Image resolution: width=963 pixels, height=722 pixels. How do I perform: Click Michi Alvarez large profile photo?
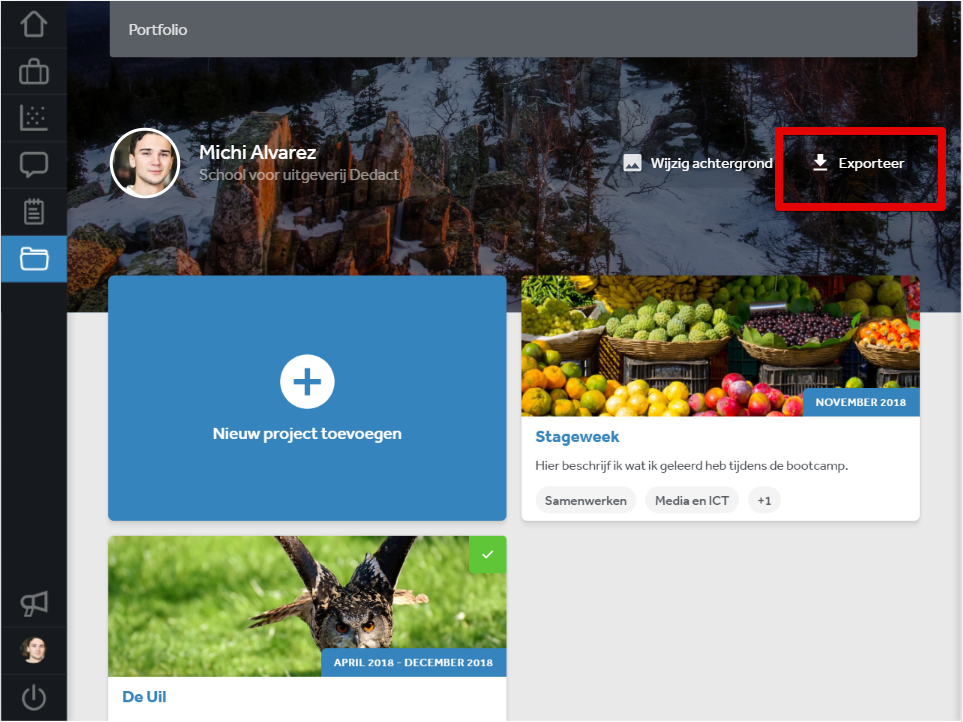point(145,163)
